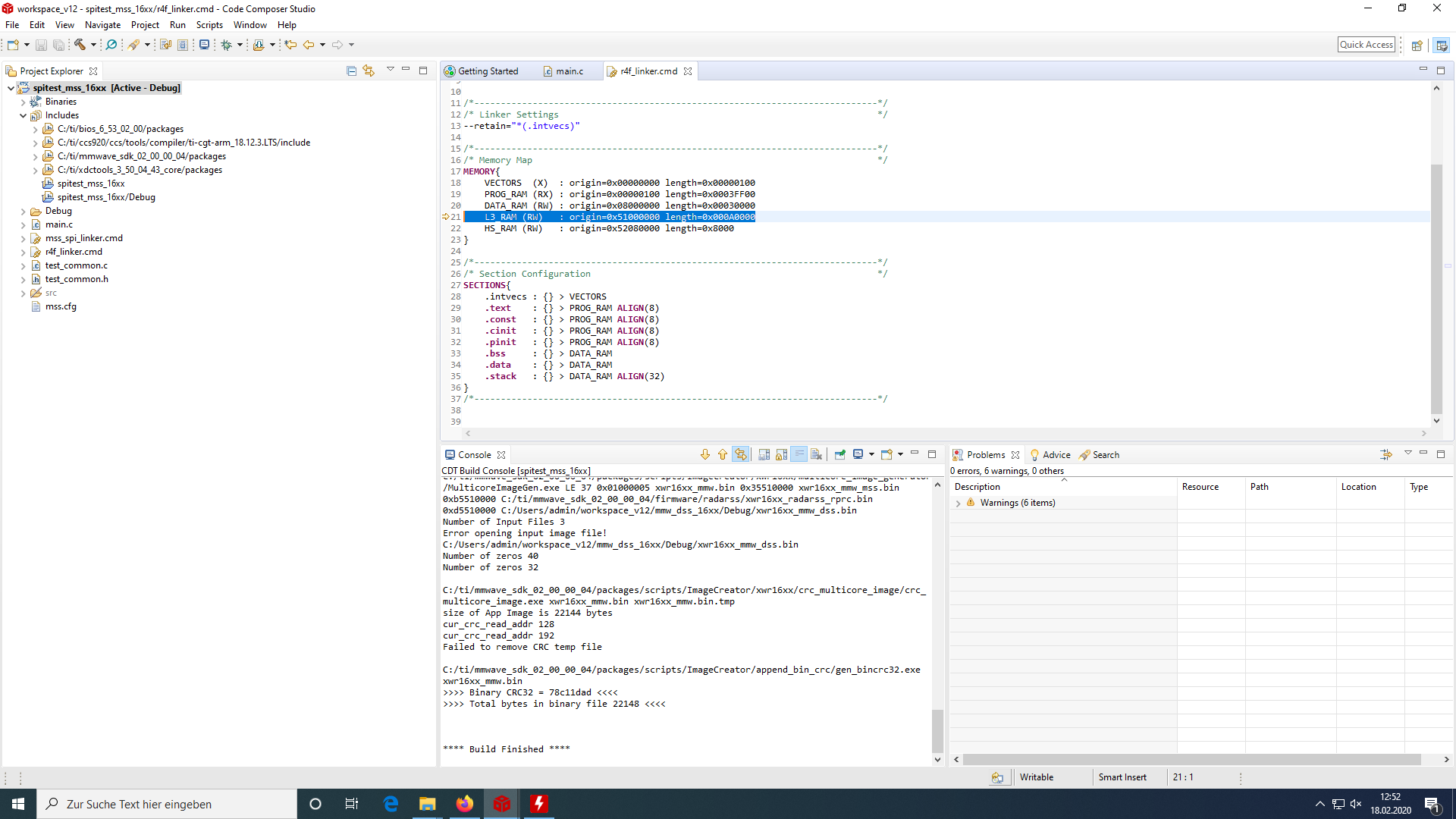Expand the Debug folder in the project tree
Viewport: 1456px width, 819px height.
coord(23,212)
